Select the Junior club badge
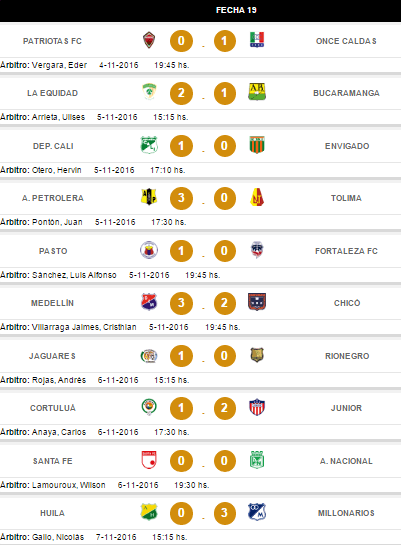 (257, 407)
